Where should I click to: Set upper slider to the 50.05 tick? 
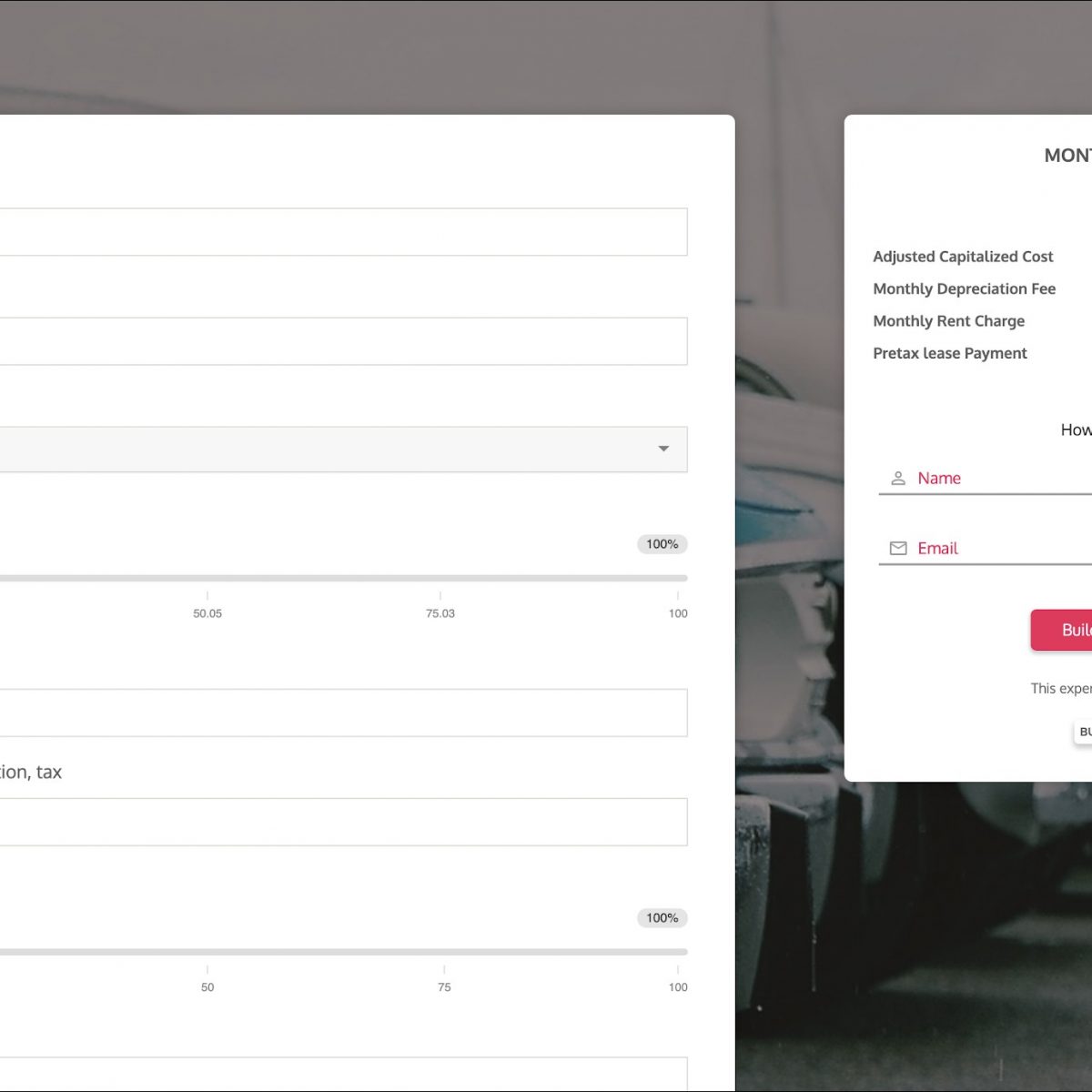click(x=207, y=578)
